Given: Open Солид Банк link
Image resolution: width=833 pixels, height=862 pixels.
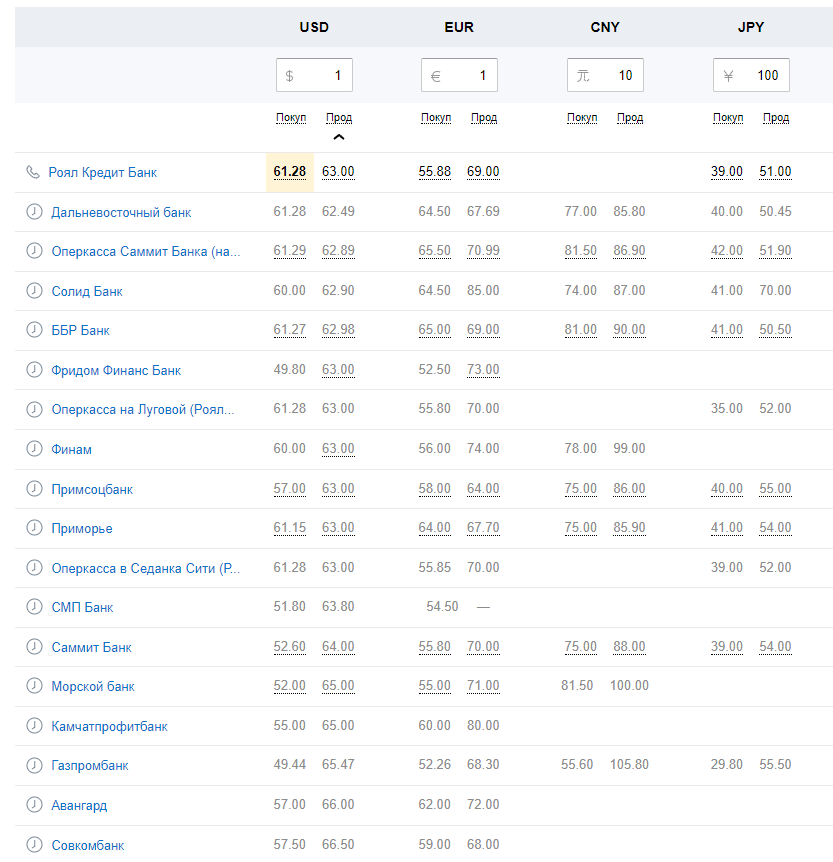Looking at the screenshot, I should tap(87, 291).
